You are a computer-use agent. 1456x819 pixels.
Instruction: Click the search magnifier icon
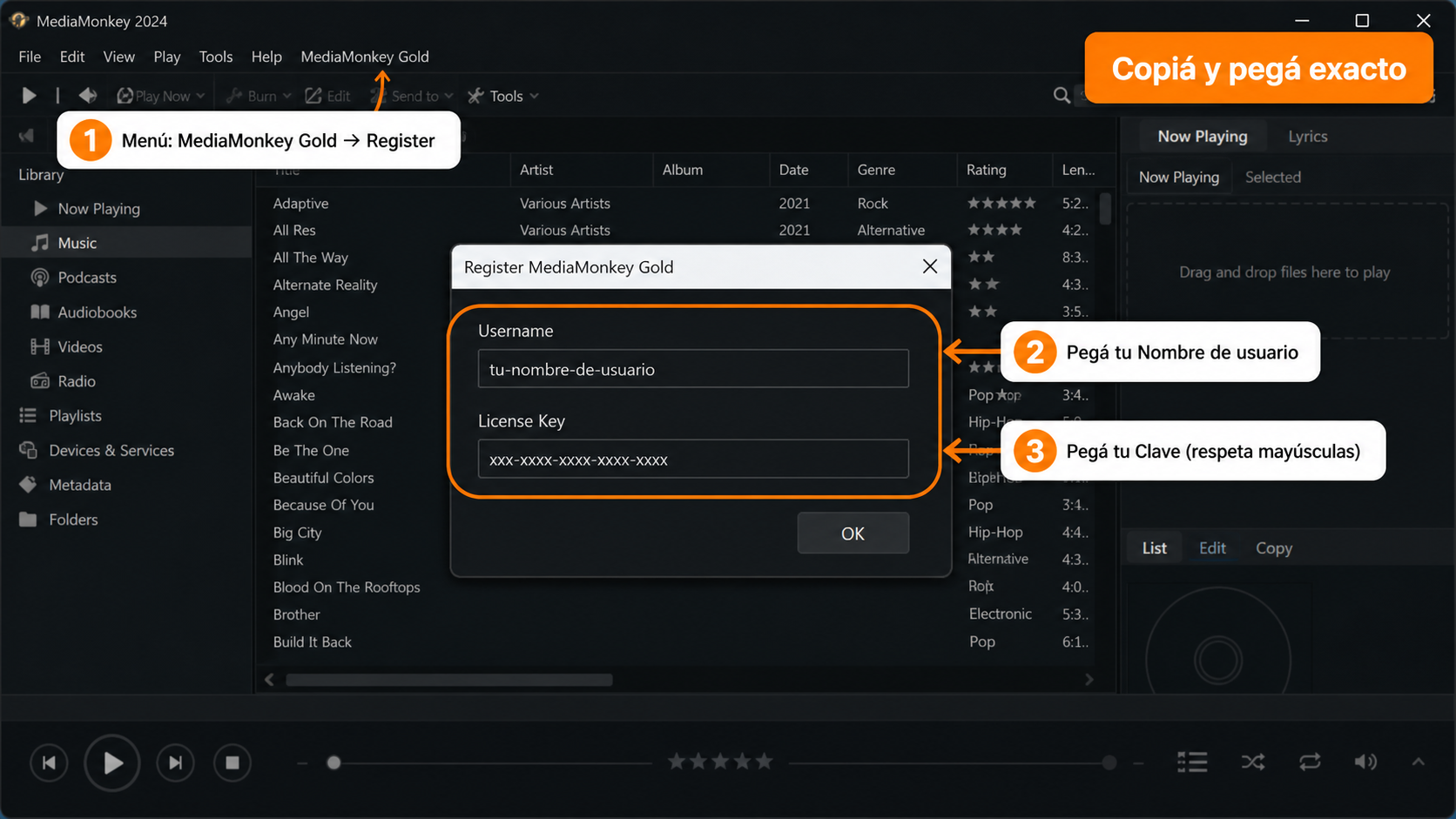coord(1062,96)
